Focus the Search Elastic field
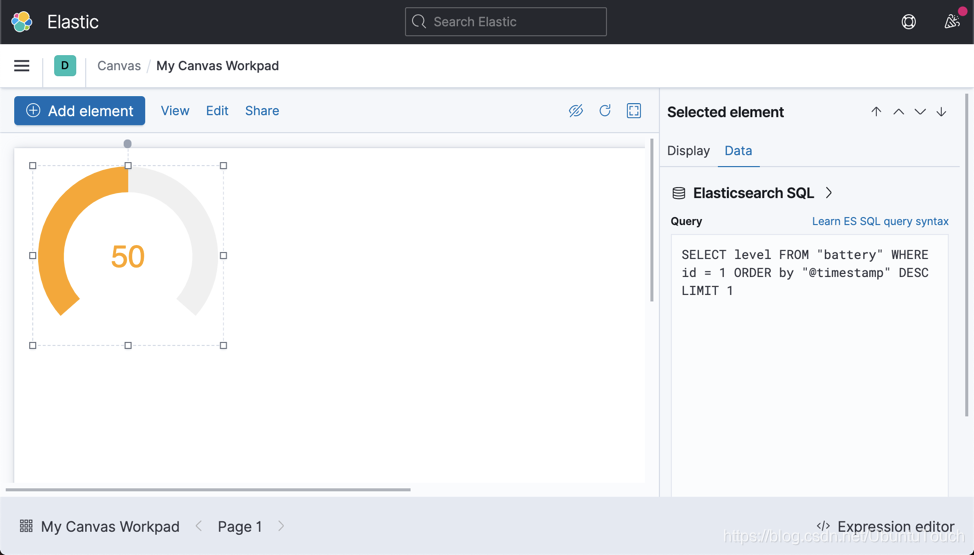Viewport: 974px width, 555px height. [x=506, y=22]
